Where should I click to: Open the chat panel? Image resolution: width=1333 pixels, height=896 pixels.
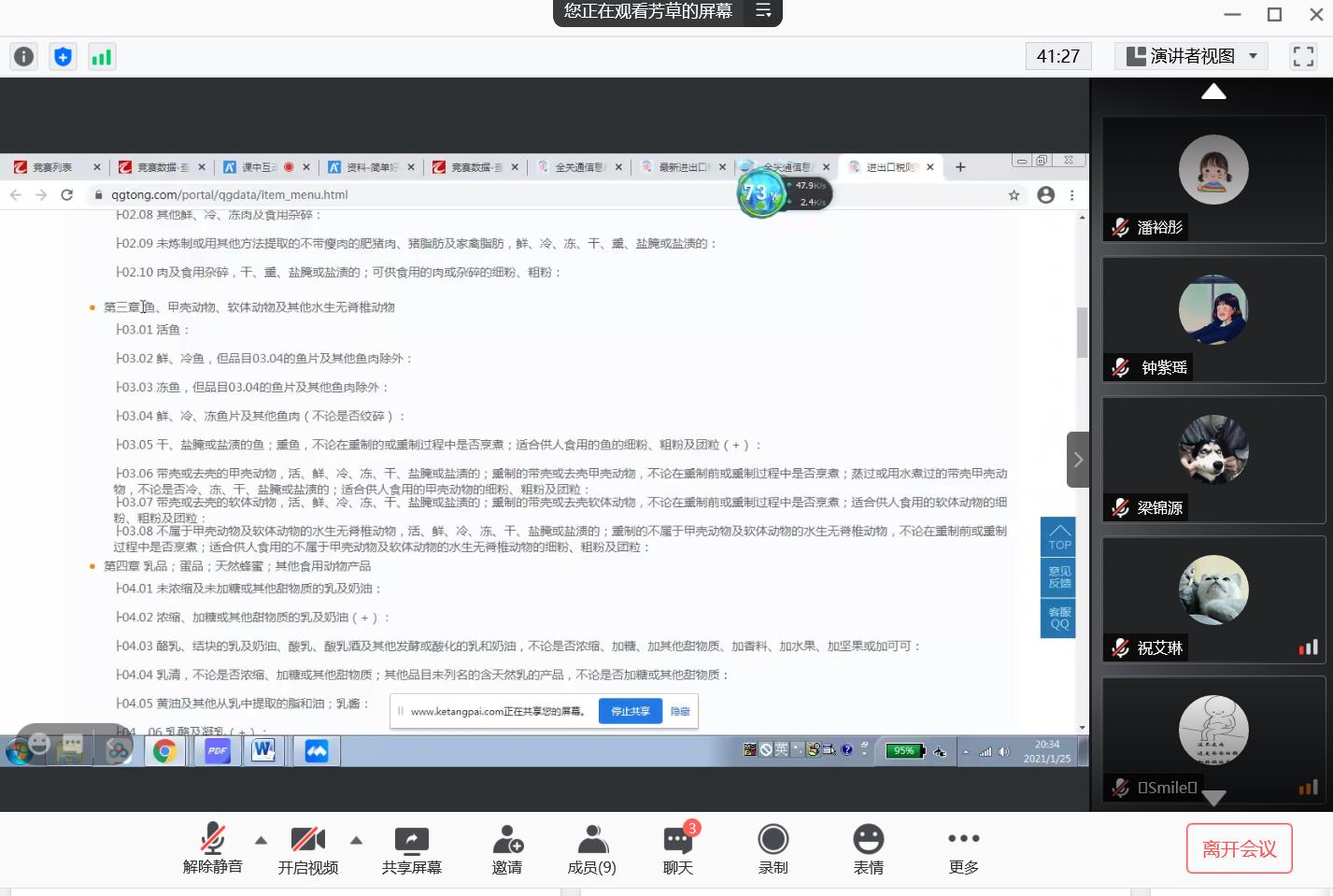[678, 848]
